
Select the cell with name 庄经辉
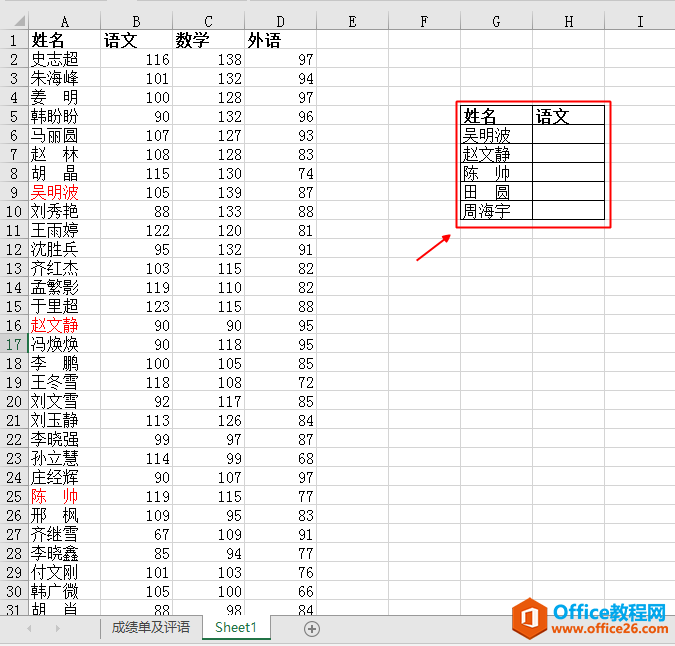65,477
